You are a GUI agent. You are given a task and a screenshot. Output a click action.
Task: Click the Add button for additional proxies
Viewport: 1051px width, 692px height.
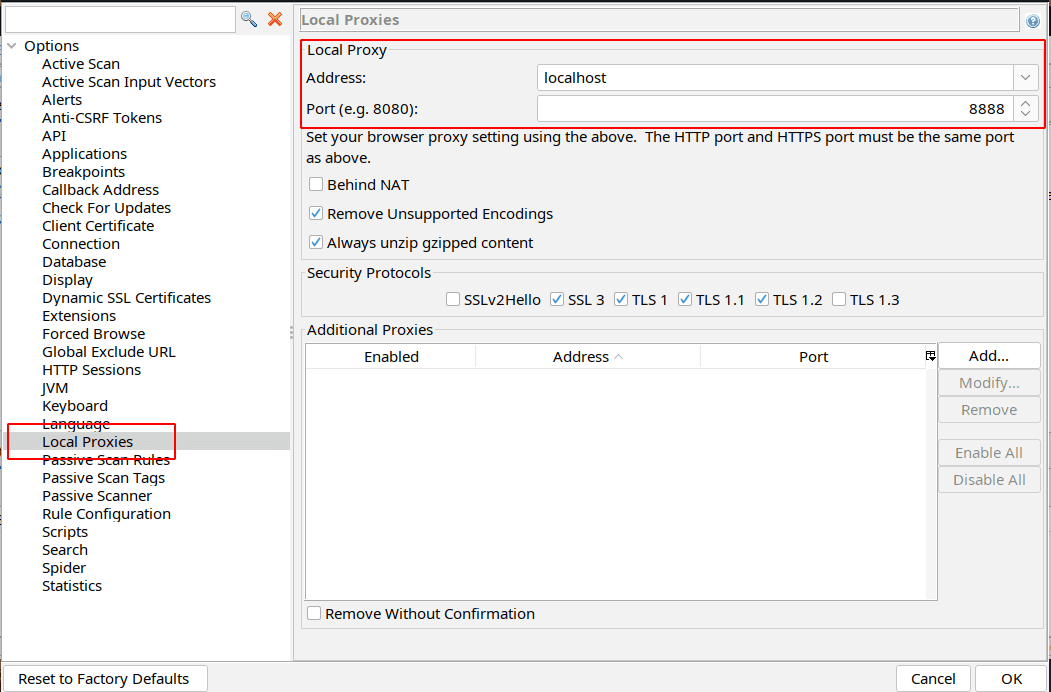click(x=988, y=355)
